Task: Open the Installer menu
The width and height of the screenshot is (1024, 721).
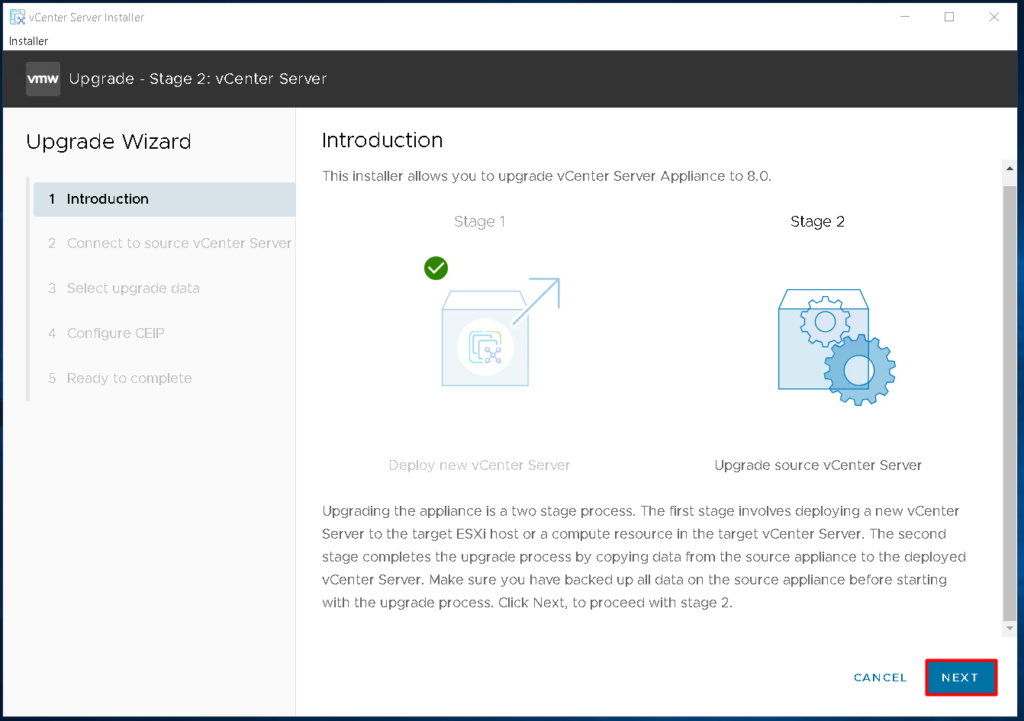Action: click(x=27, y=41)
